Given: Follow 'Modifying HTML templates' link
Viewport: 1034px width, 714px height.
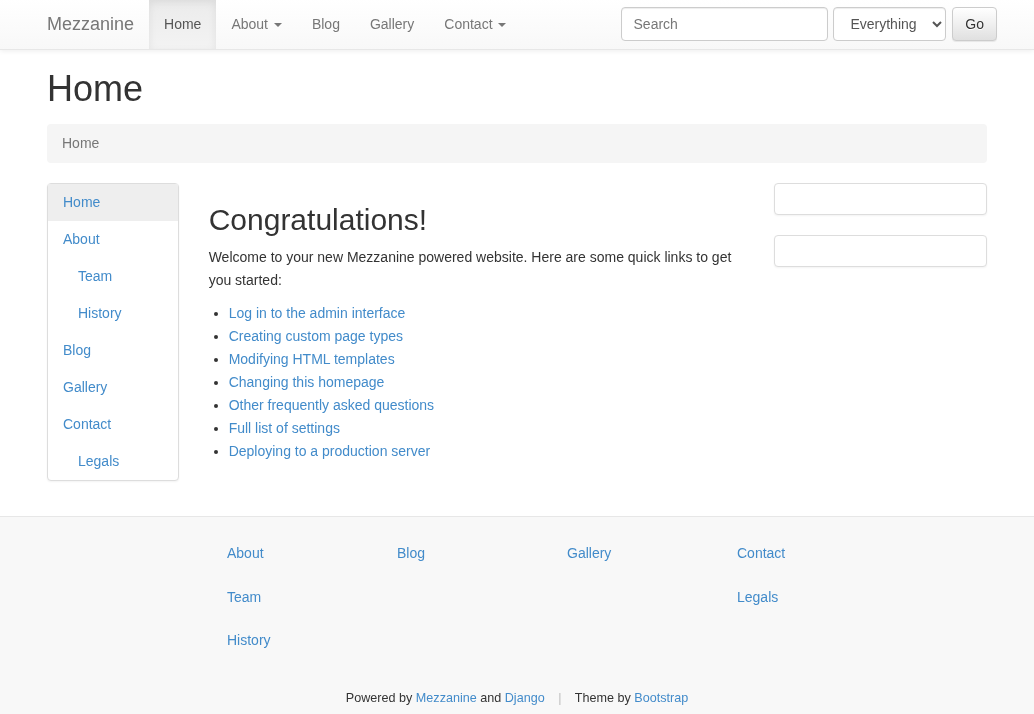Looking at the screenshot, I should (x=311, y=359).
